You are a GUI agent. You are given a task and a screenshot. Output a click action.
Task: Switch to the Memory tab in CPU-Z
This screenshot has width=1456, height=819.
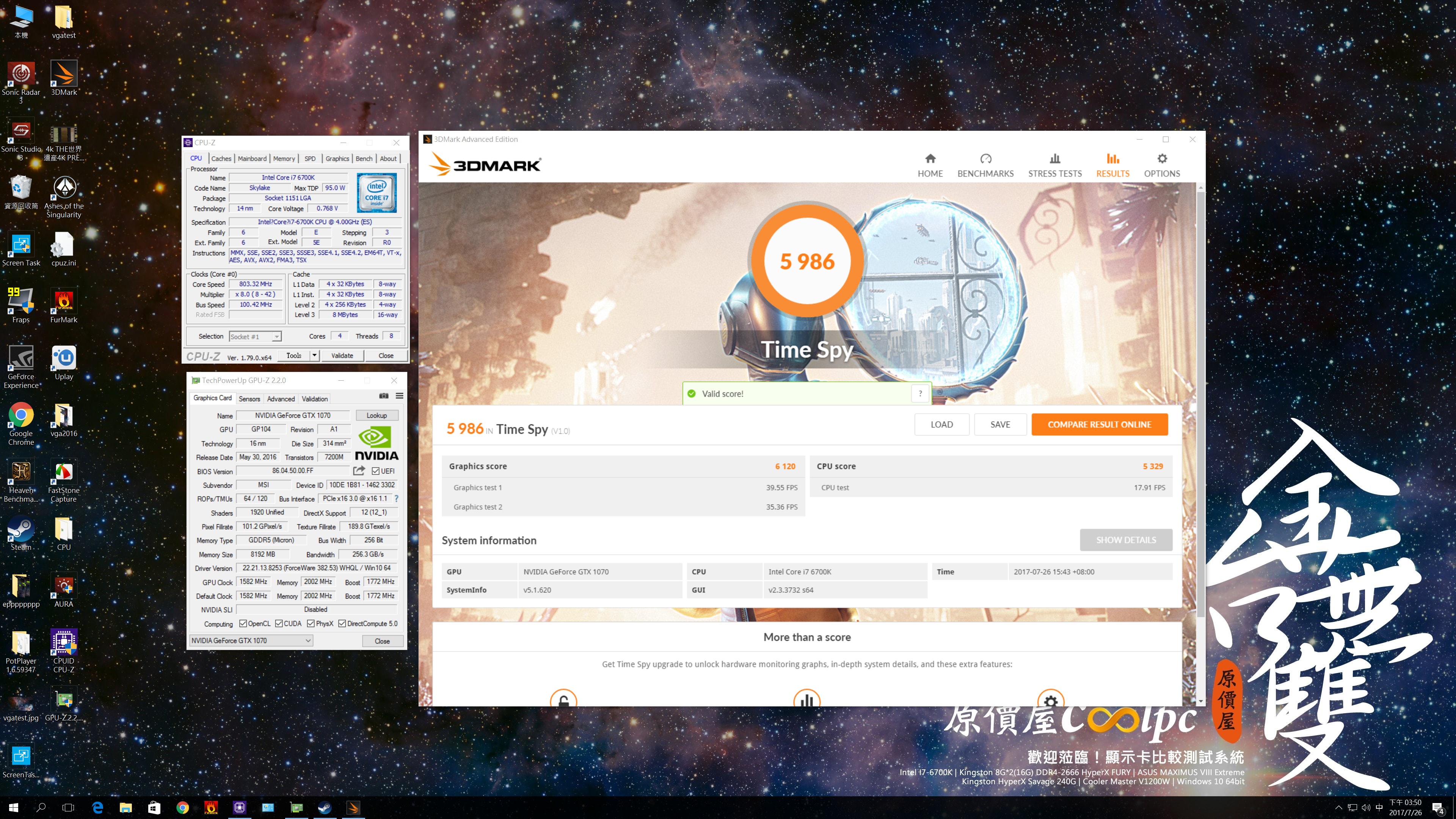[284, 159]
